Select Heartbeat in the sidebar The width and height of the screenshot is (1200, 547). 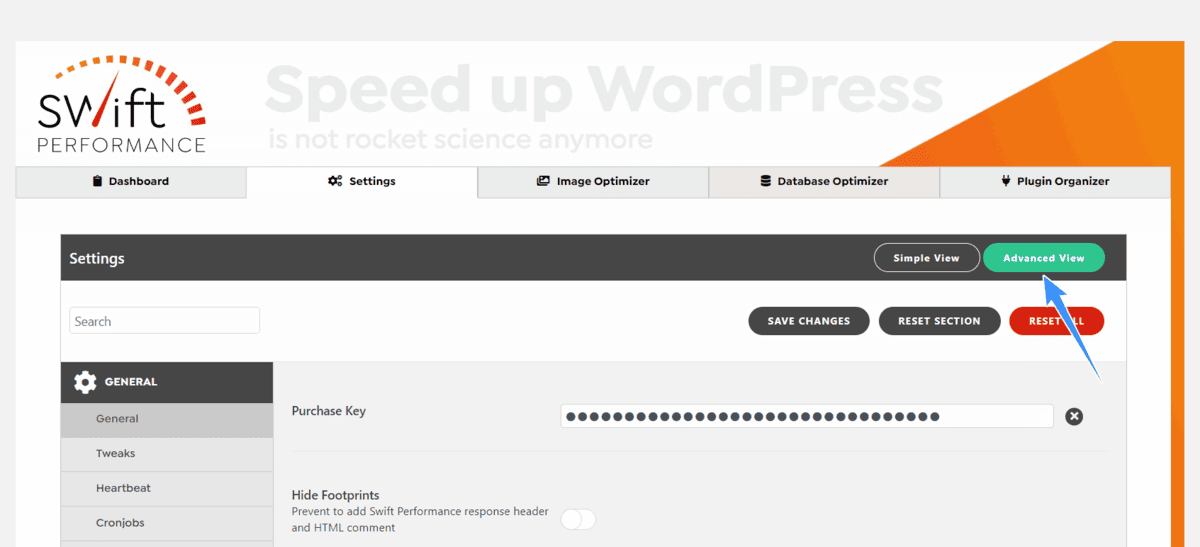[166, 489]
